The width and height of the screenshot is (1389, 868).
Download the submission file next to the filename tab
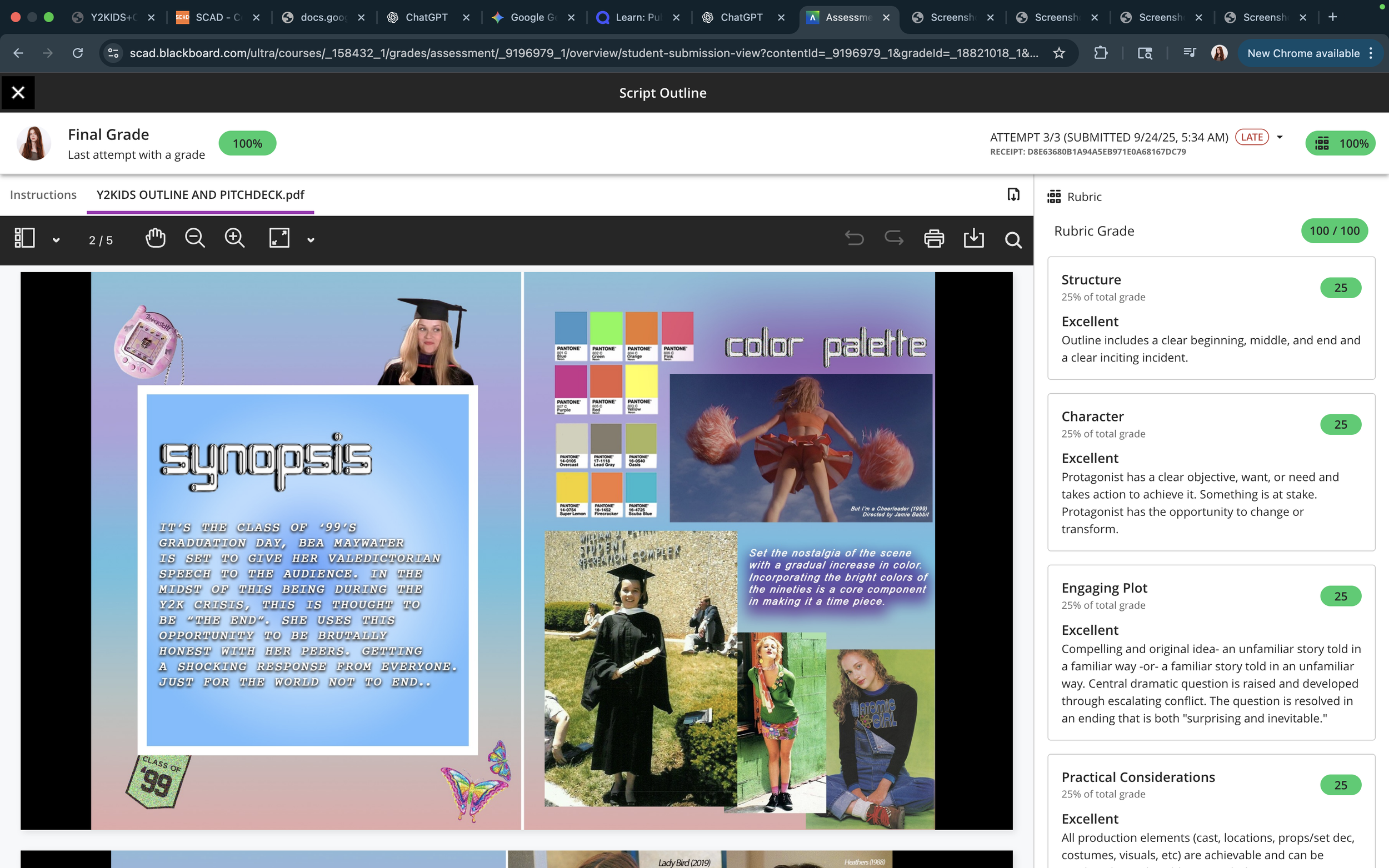(1013, 194)
